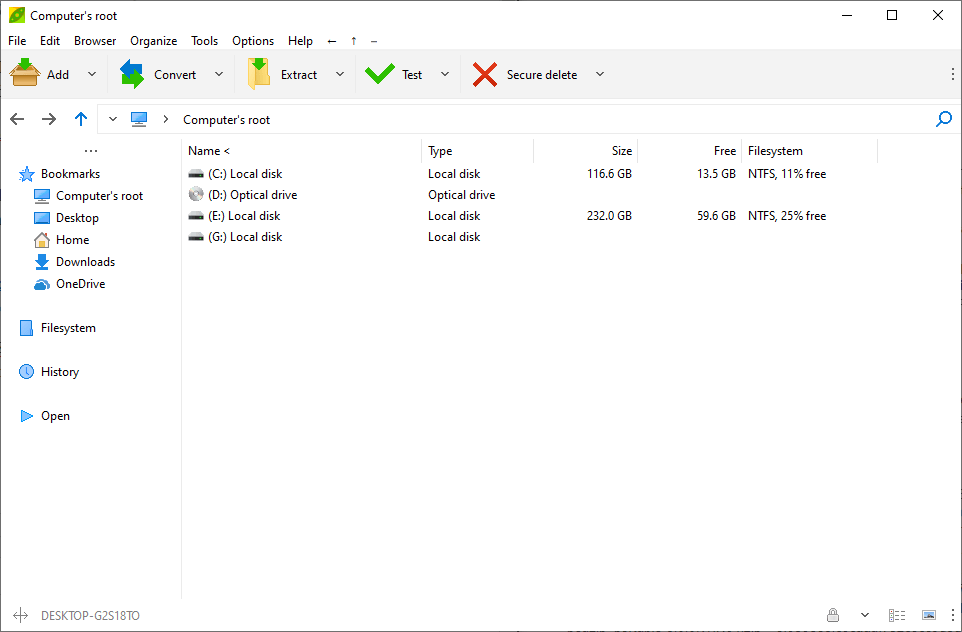Click the OneDrive cloud icon
The image size is (962, 632).
pyautogui.click(x=42, y=284)
